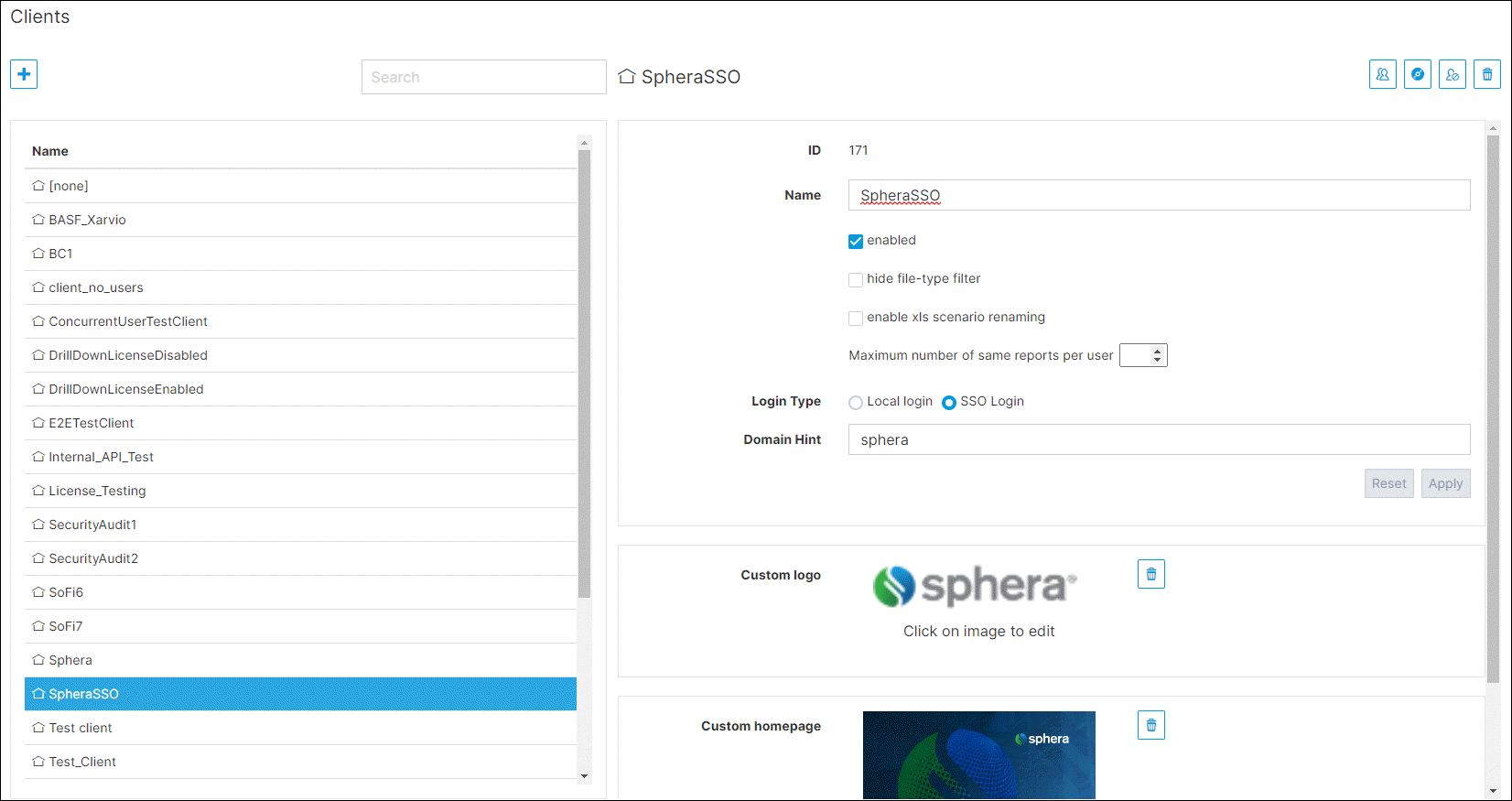Click the client list scroll-down arrow

click(585, 776)
